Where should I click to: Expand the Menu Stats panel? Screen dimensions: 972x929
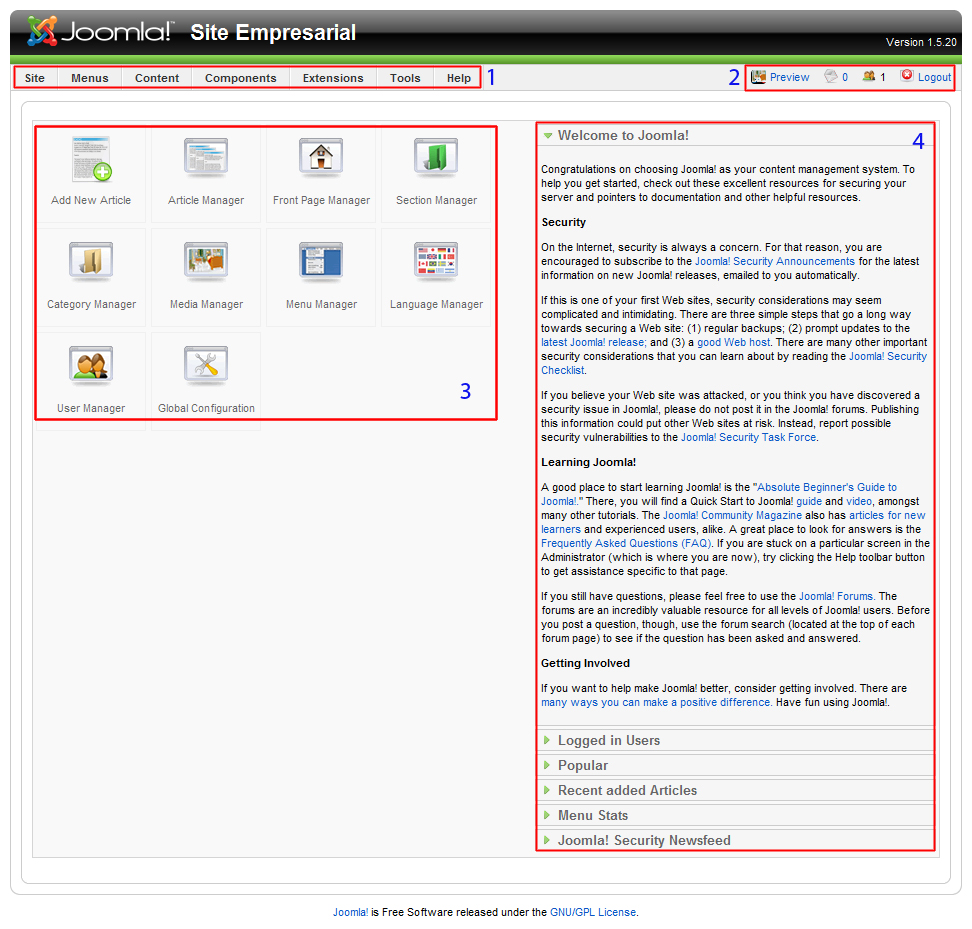[x=735, y=815]
